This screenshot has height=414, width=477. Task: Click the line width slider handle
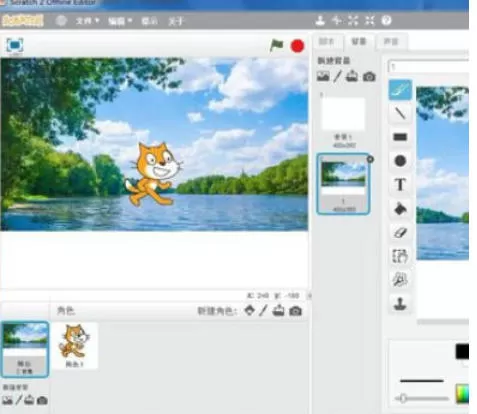click(x=403, y=398)
